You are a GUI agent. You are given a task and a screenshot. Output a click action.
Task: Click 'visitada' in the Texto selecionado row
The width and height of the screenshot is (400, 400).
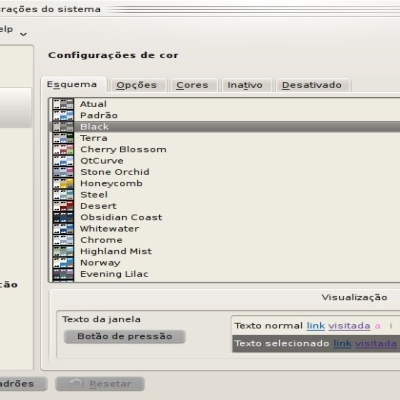[x=376, y=343]
